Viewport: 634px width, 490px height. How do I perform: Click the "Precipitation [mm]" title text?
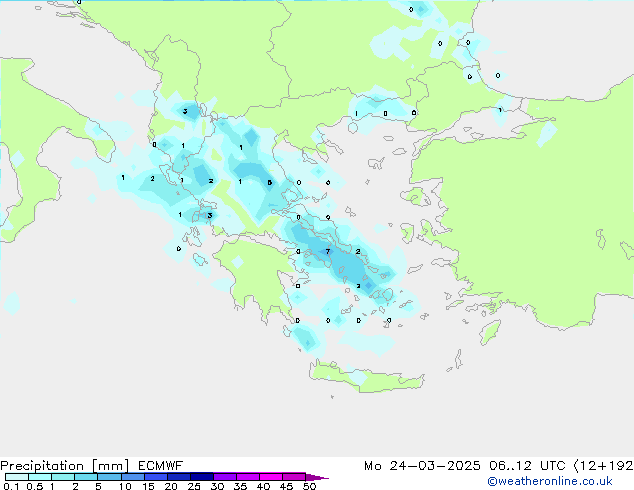pyautogui.click(x=64, y=466)
